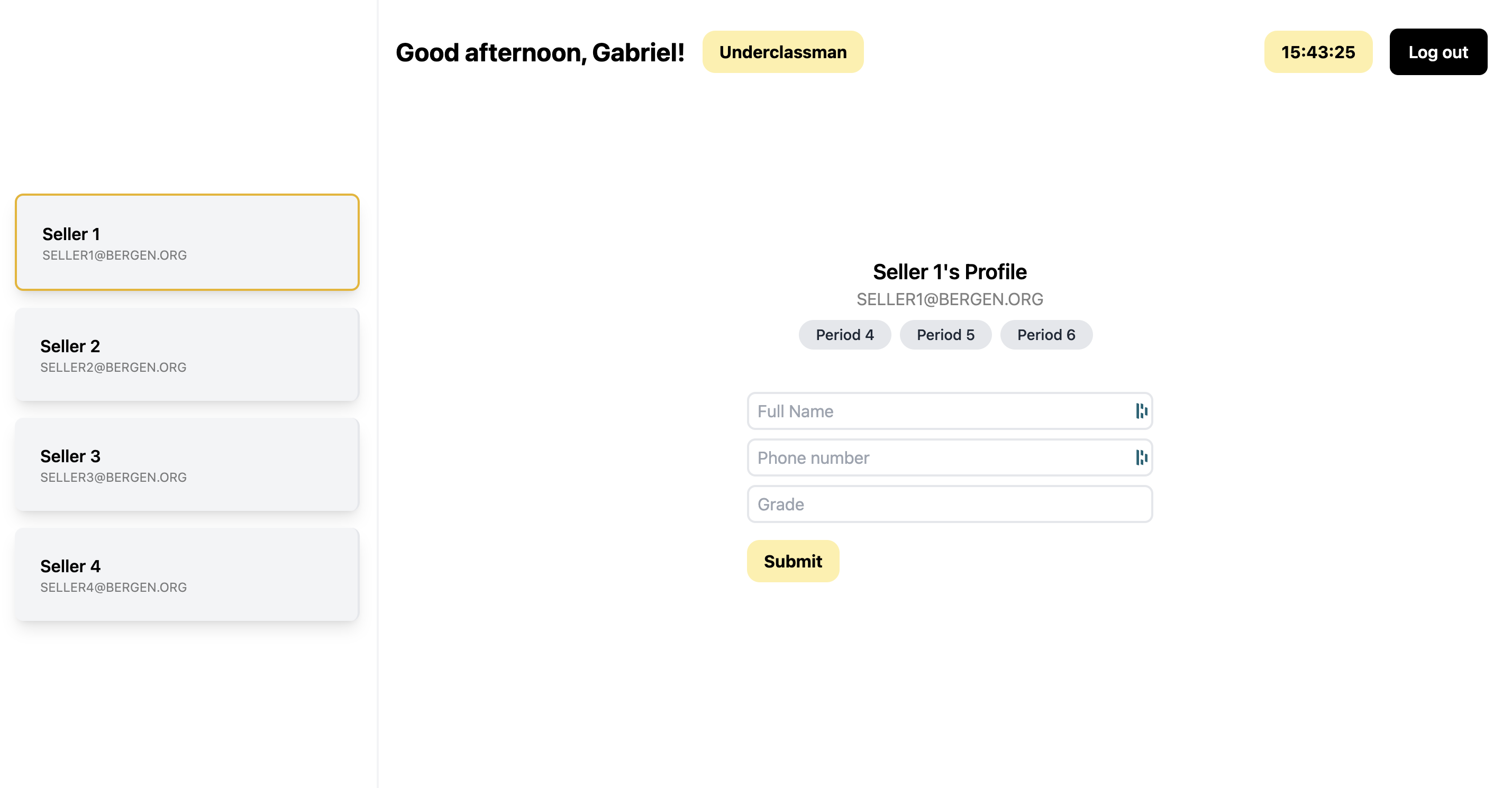Choose Seller 3 in the sidebar
This screenshot has height=788, width=1512.
(187, 464)
